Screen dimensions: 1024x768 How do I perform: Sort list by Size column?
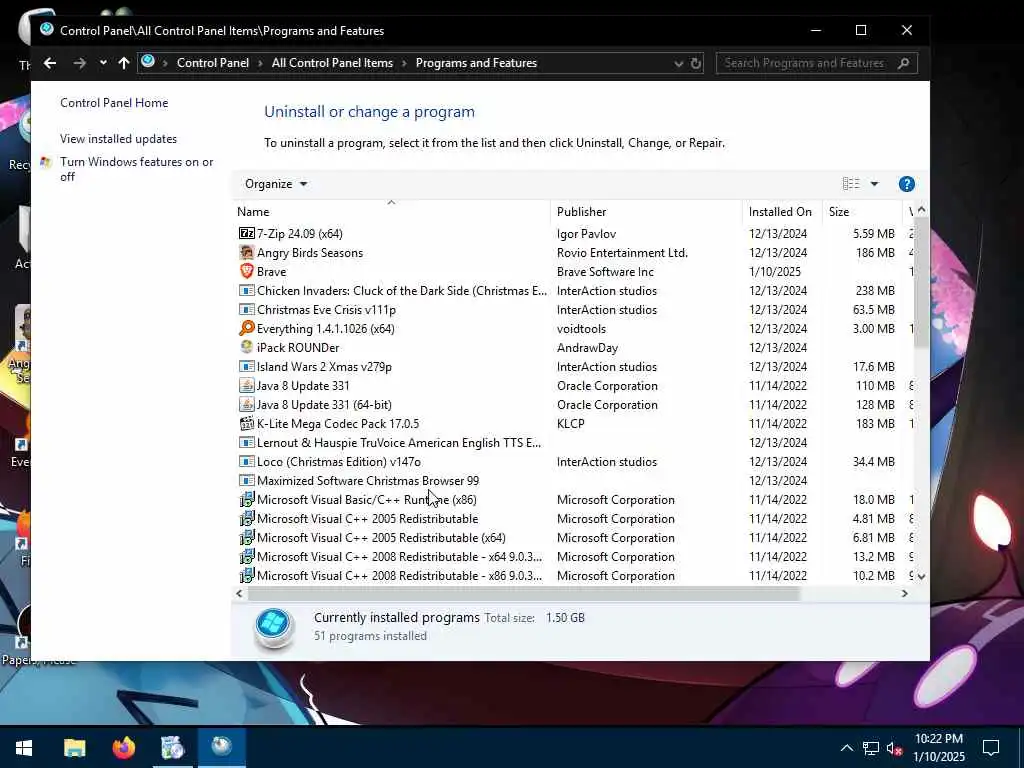pos(862,212)
